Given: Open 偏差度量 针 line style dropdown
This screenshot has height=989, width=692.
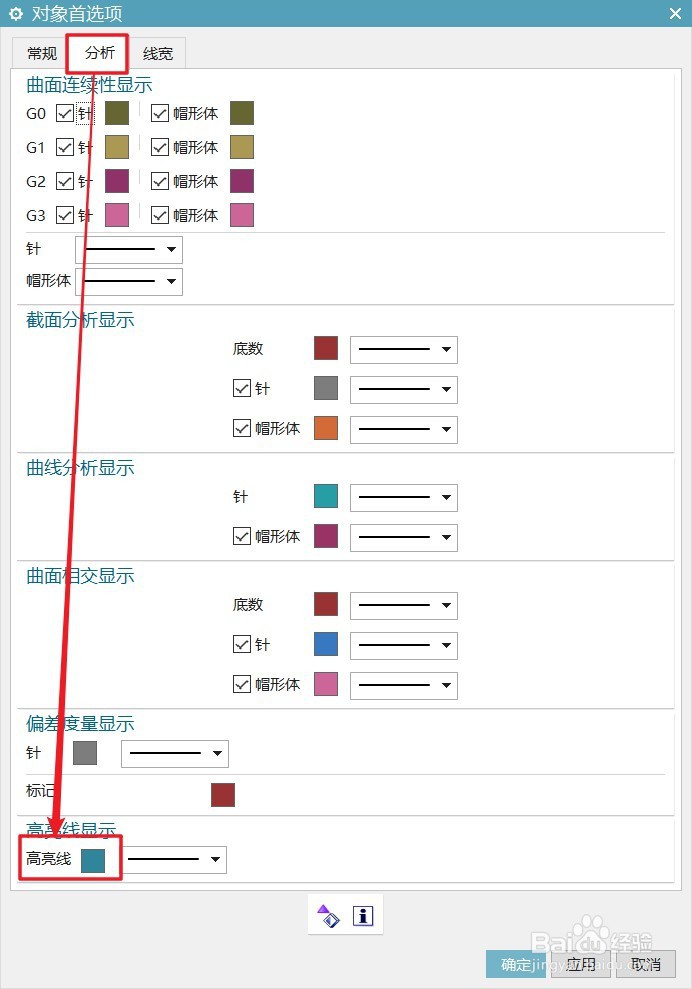Looking at the screenshot, I should point(175,754).
